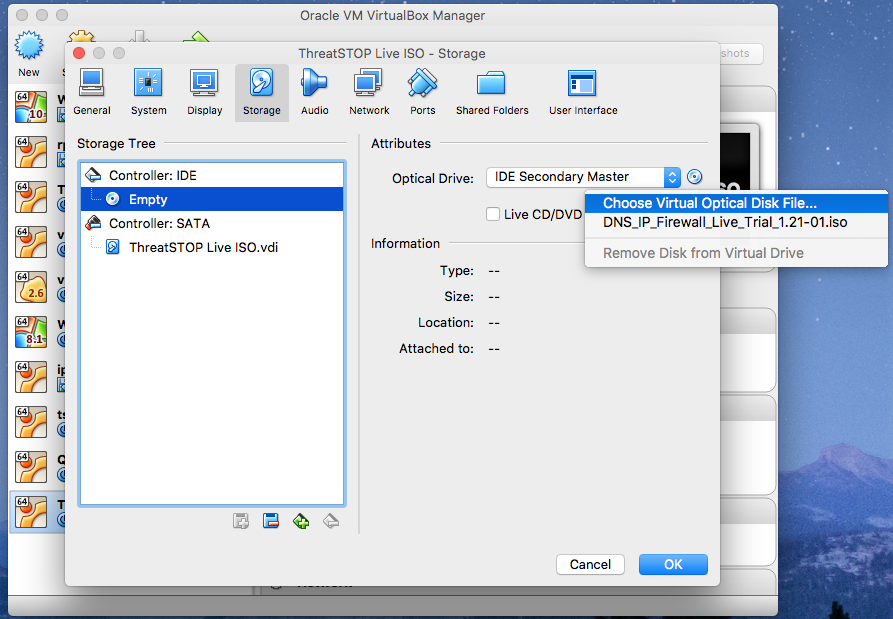Switch to the Display settings pane
This screenshot has width=893, height=619.
pos(204,92)
